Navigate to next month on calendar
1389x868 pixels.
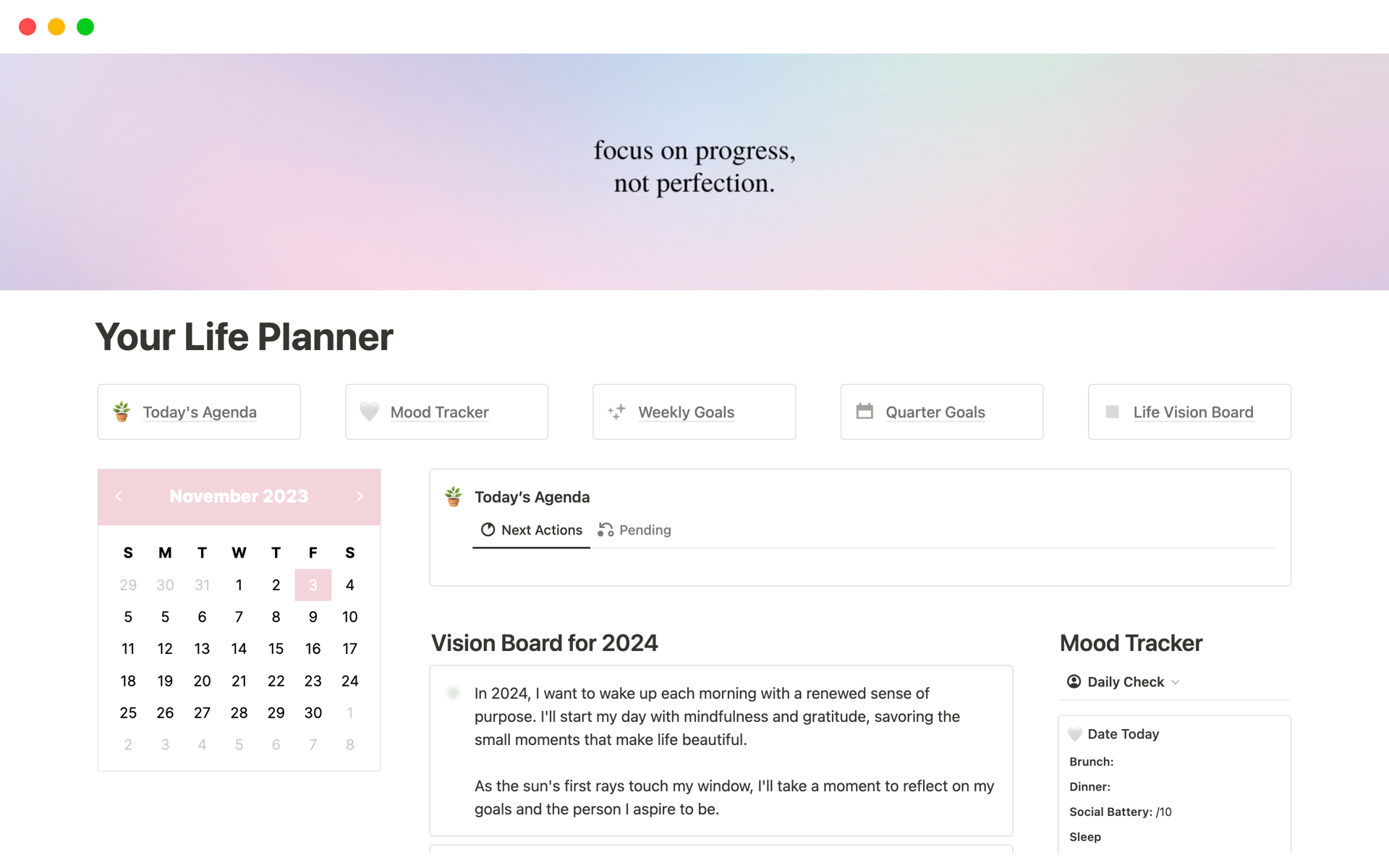(x=359, y=496)
